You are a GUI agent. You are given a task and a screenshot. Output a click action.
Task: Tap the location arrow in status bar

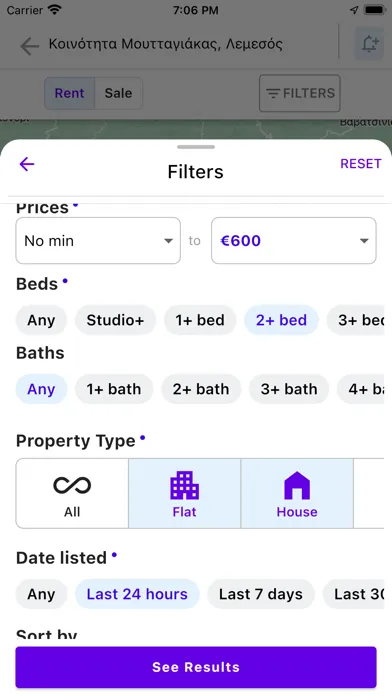click(x=354, y=10)
